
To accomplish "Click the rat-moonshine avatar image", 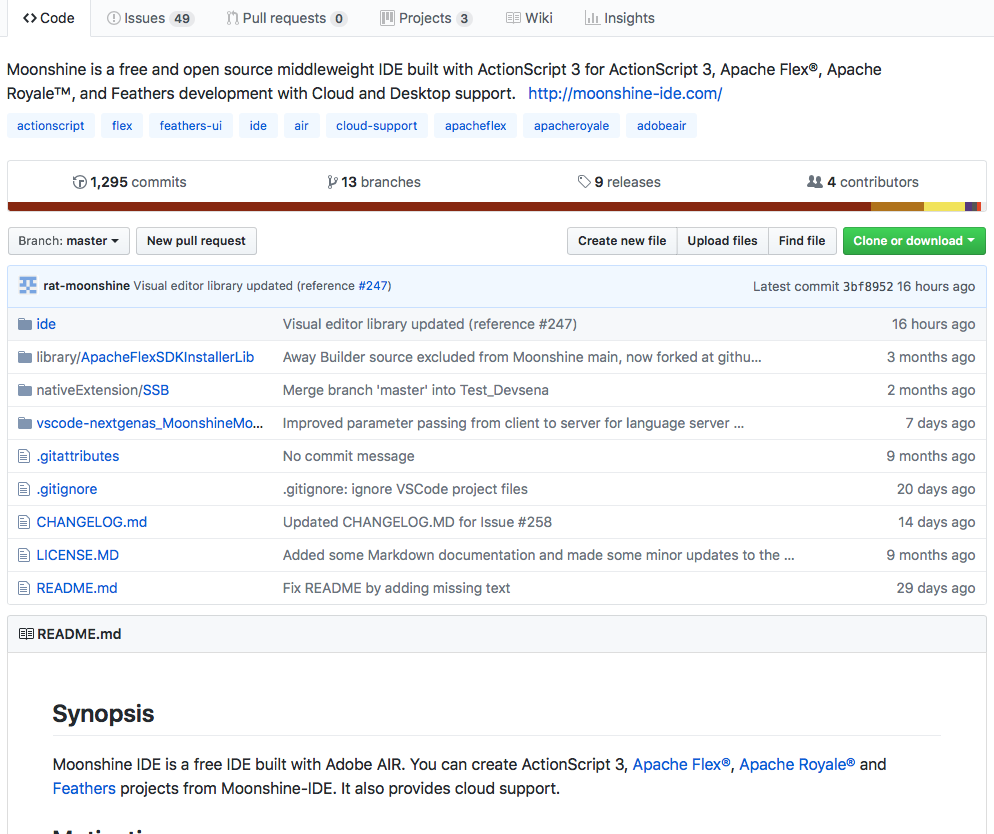I will [x=28, y=286].
